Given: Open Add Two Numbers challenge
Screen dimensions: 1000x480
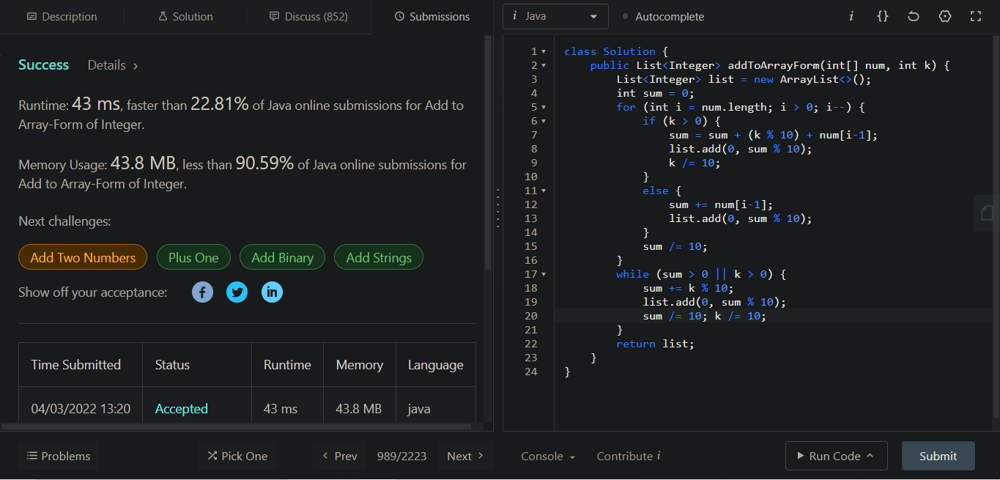Looking at the screenshot, I should click(83, 258).
